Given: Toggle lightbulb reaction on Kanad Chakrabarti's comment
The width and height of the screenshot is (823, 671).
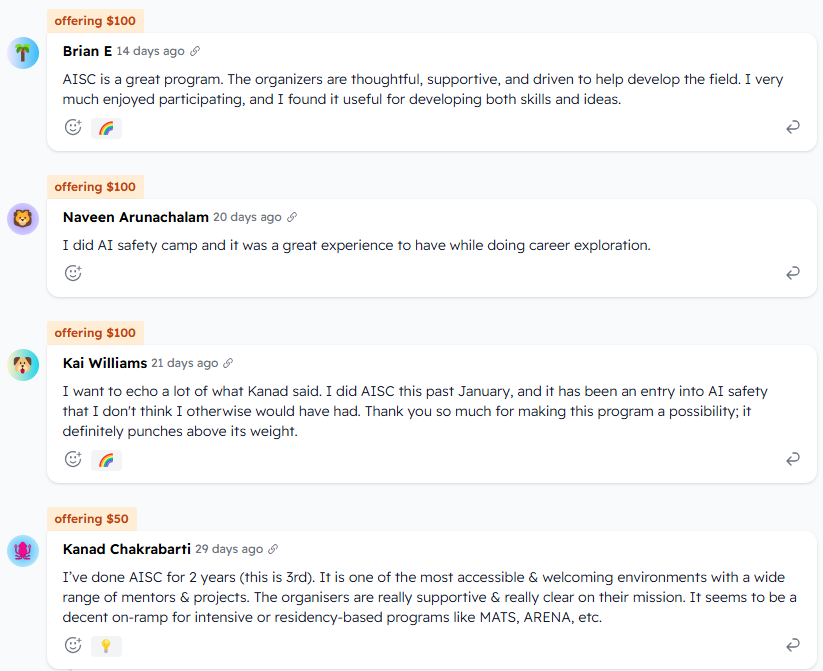Looking at the screenshot, I should (106, 646).
